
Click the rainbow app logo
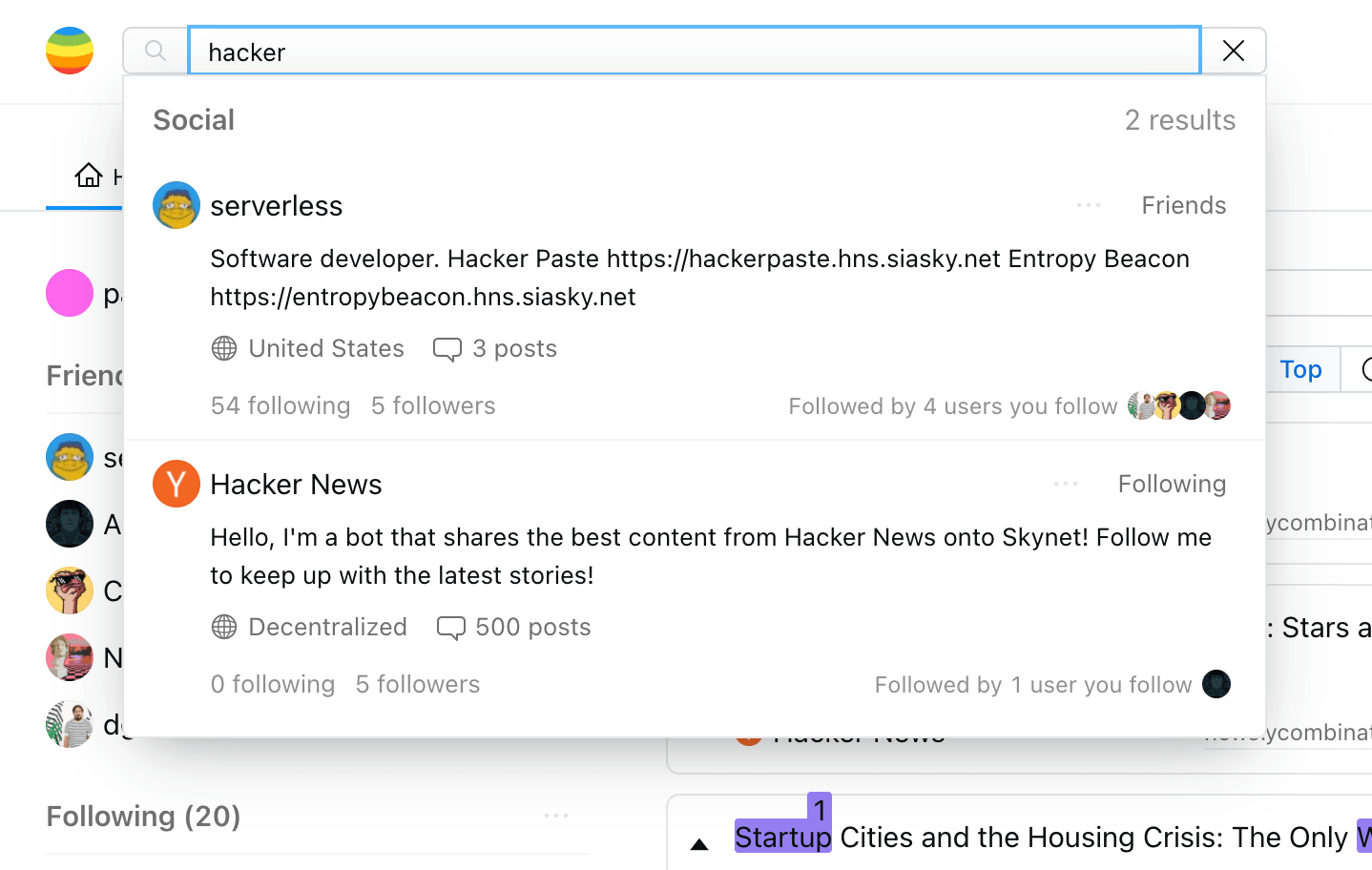[x=70, y=51]
